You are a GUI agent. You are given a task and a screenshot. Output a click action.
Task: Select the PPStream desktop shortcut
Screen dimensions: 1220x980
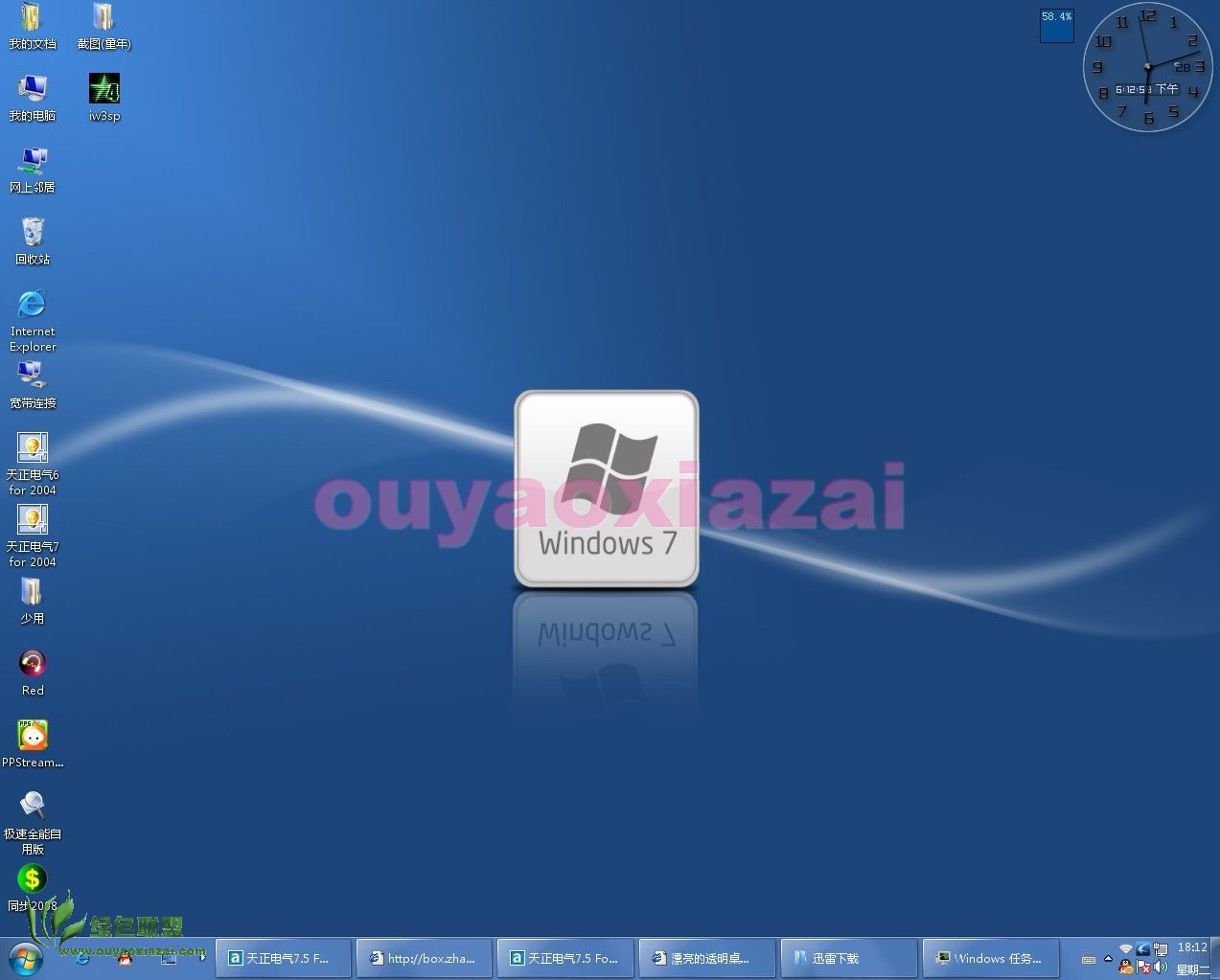click(33, 744)
